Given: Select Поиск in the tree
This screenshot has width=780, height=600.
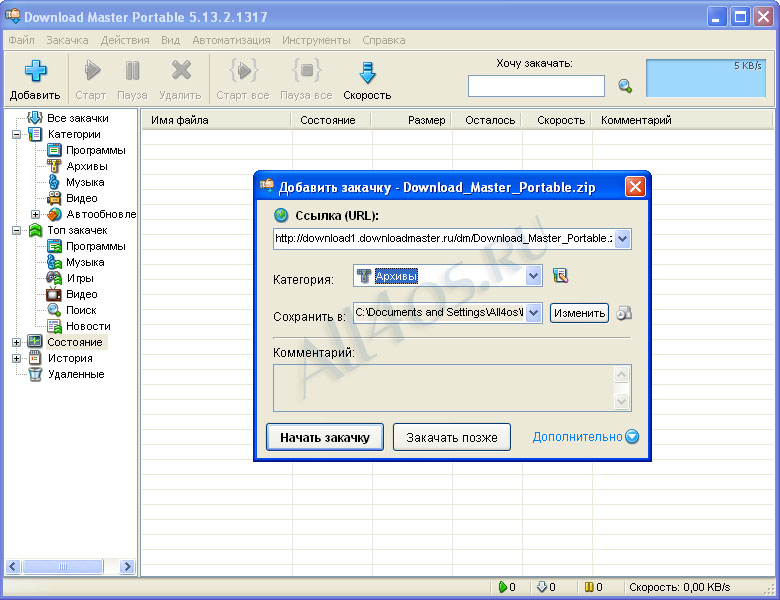Looking at the screenshot, I should point(81,310).
